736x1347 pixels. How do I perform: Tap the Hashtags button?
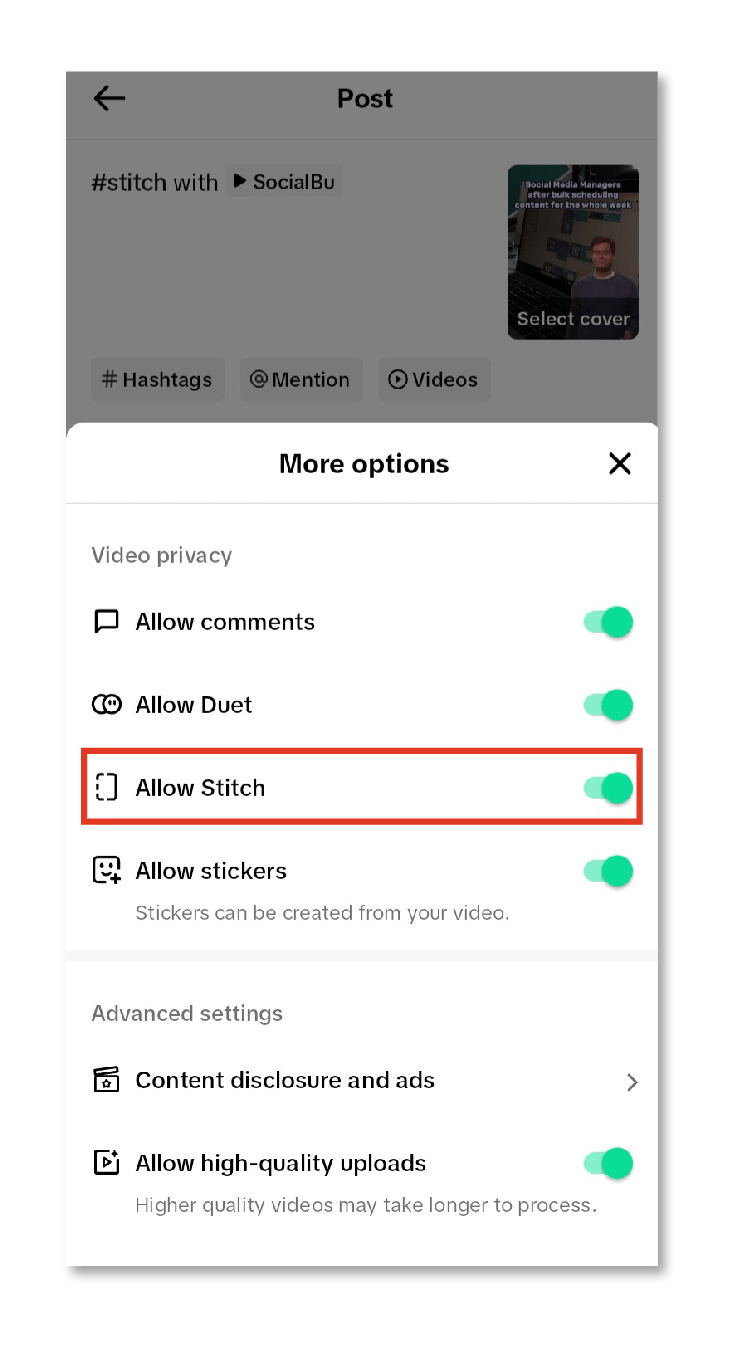click(x=158, y=380)
